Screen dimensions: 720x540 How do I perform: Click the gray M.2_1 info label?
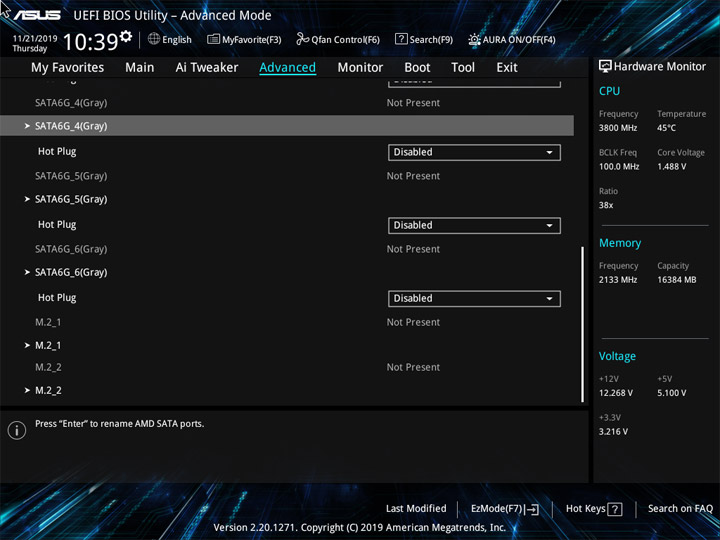(48, 322)
